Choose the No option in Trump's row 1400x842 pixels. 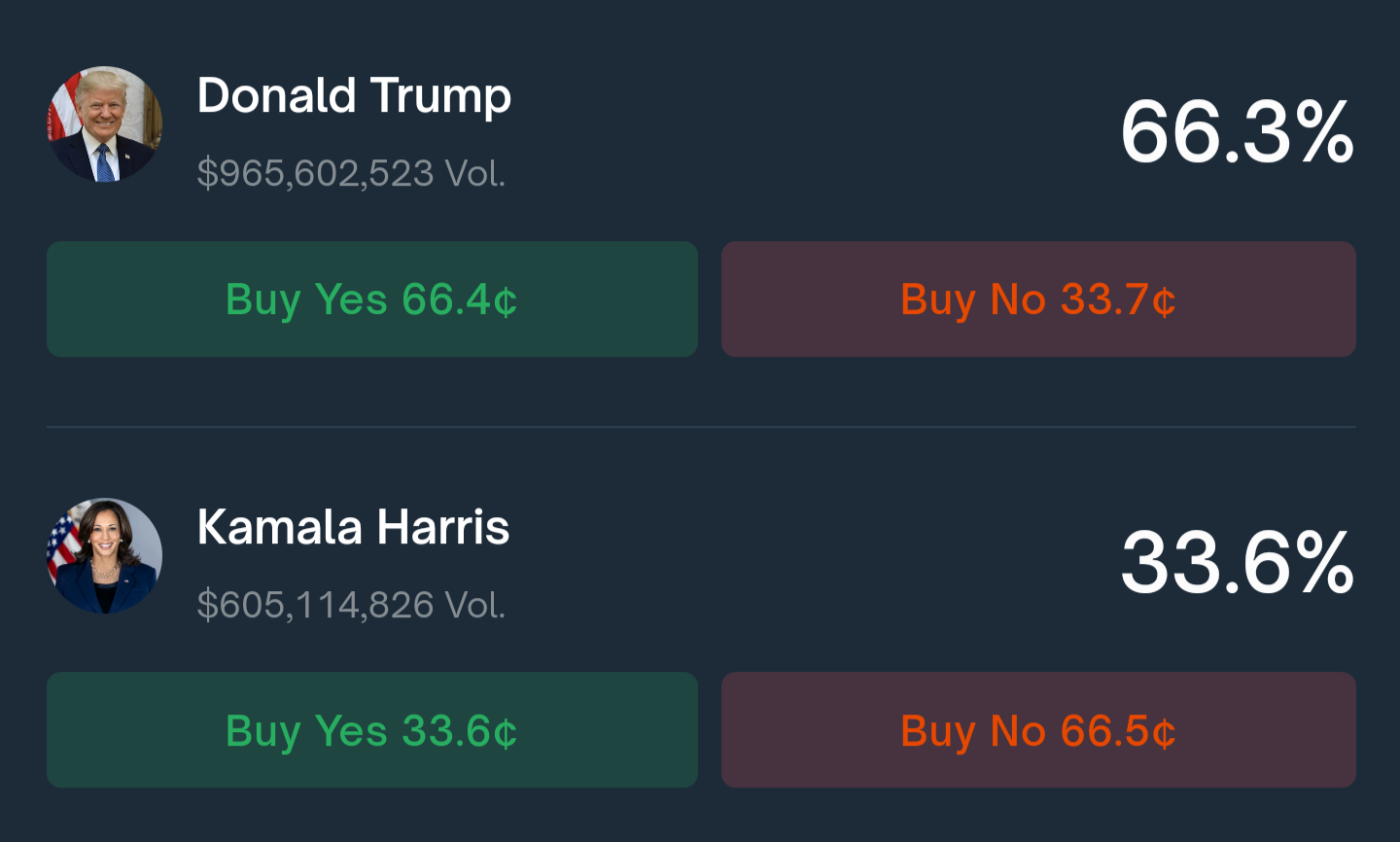tap(1038, 299)
